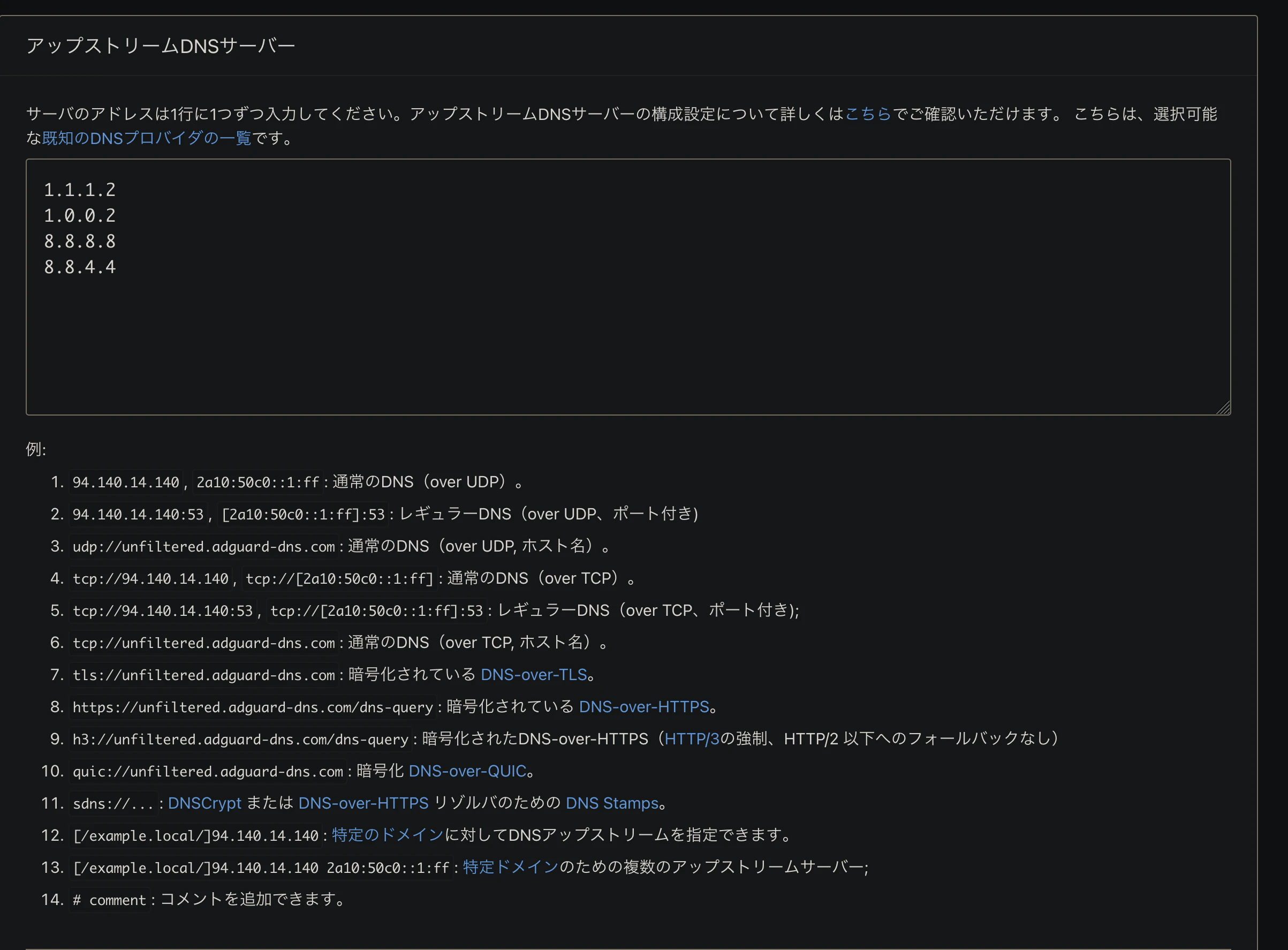The height and width of the screenshot is (950, 1288).
Task: Click the 2a10:50c0::1:ff code in example 1
Action: [257, 482]
